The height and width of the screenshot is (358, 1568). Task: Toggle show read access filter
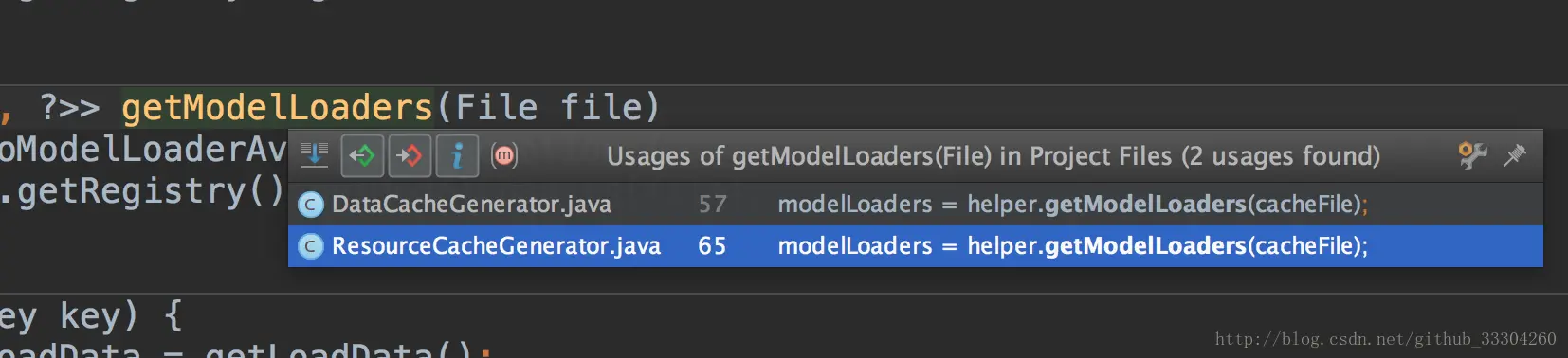tap(362, 155)
